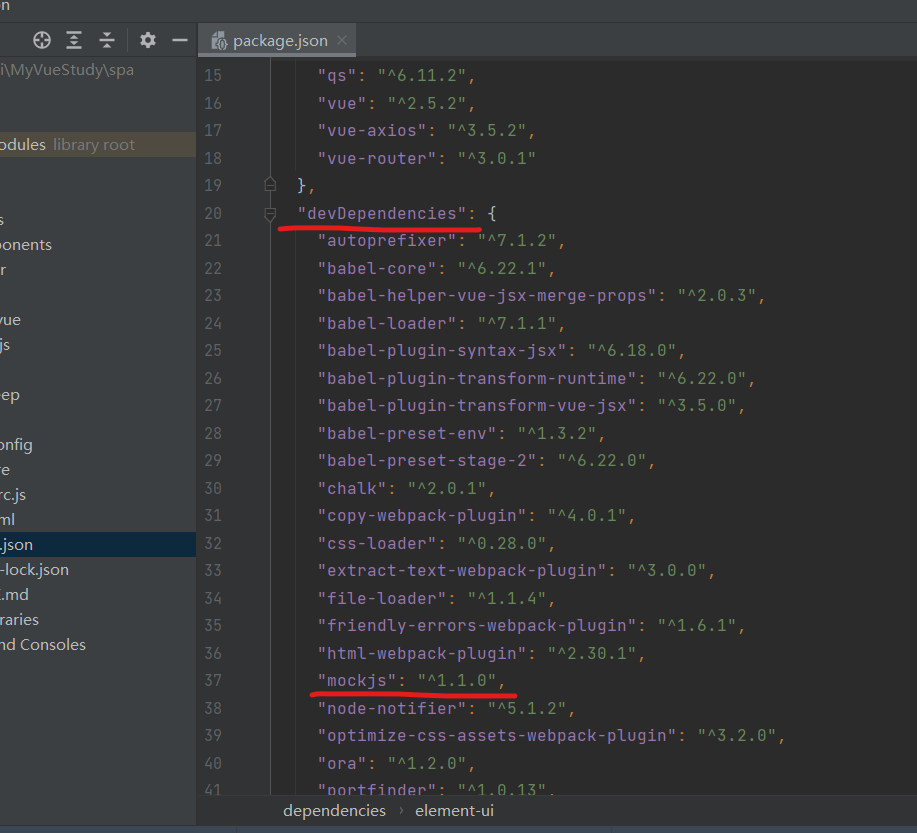Click the "chalk" key on line 30

click(352, 488)
